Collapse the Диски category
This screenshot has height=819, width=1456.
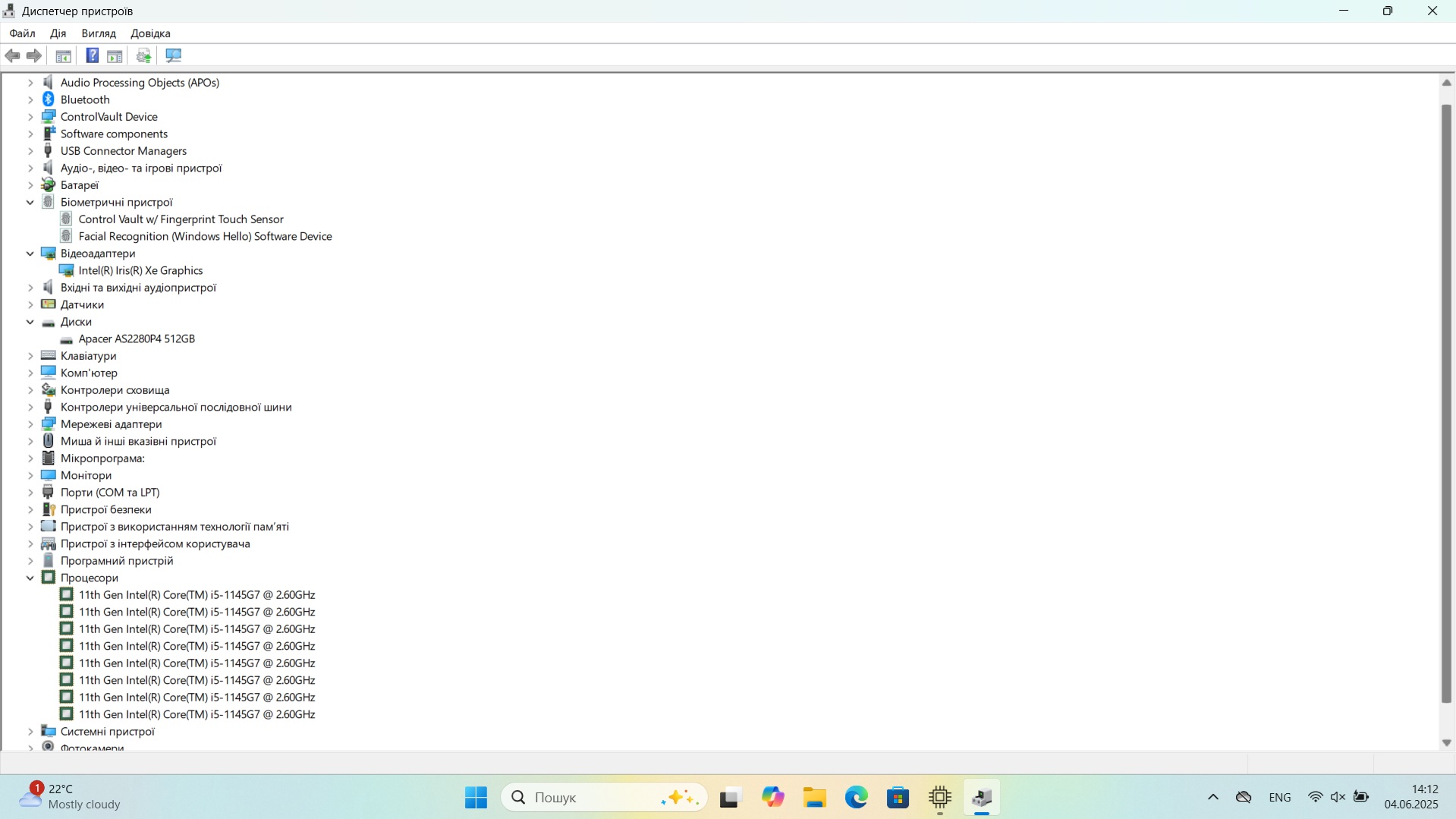(30, 322)
